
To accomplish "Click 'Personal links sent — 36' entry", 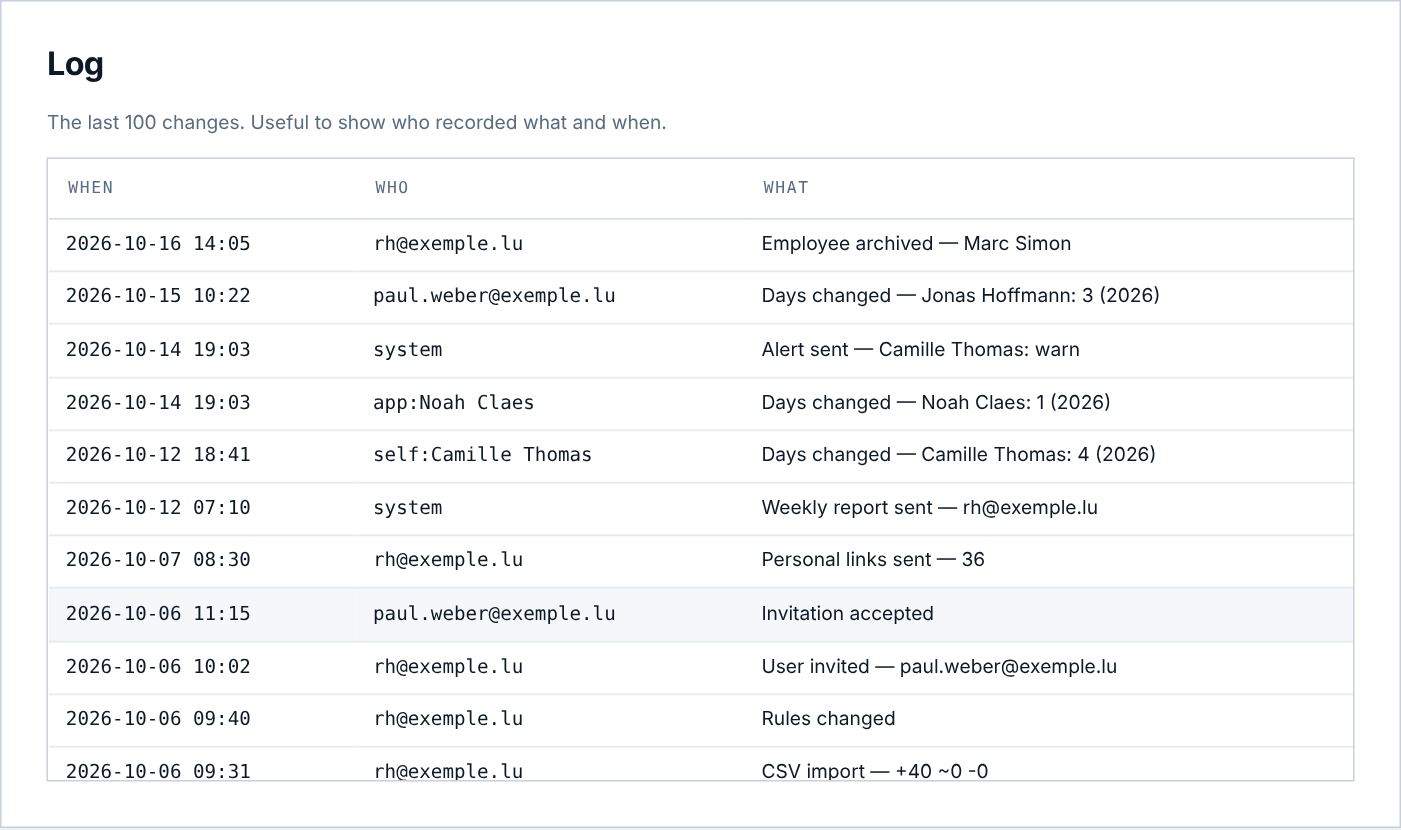I will (873, 560).
